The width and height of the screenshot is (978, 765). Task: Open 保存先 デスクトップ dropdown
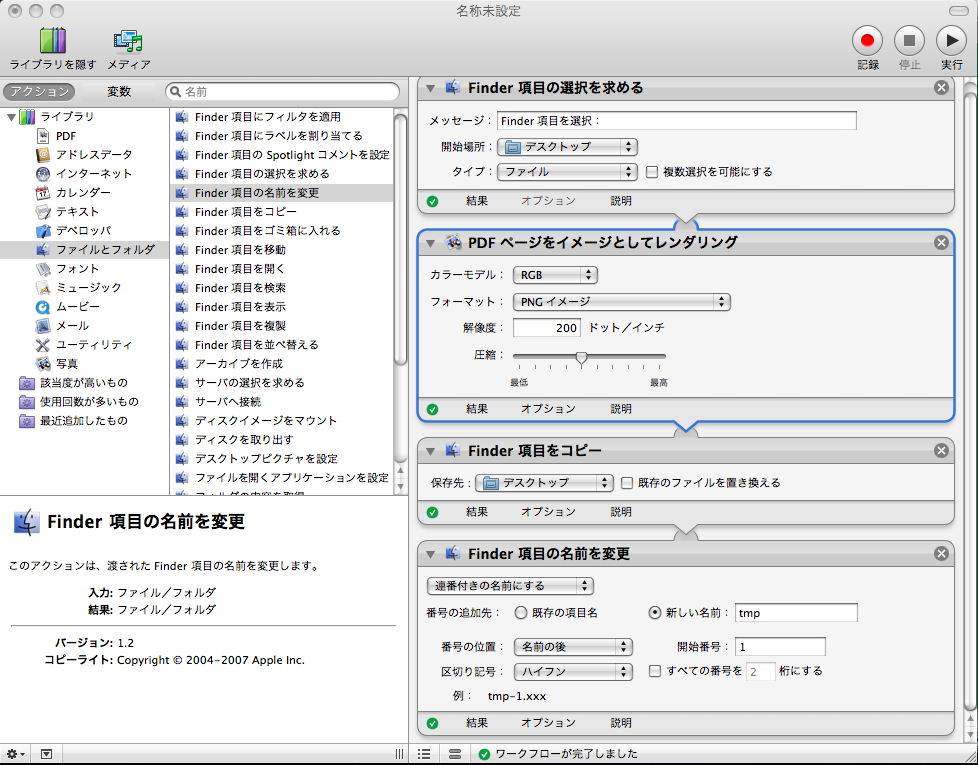pos(545,483)
